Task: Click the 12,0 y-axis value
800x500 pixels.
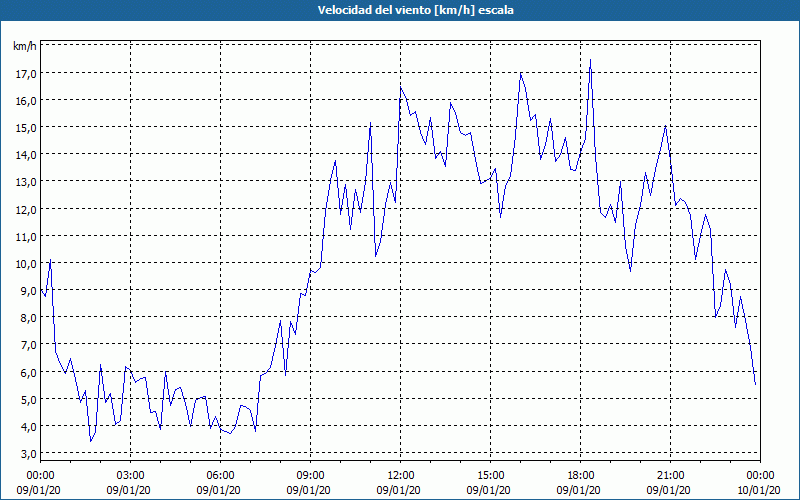Action: point(26,210)
